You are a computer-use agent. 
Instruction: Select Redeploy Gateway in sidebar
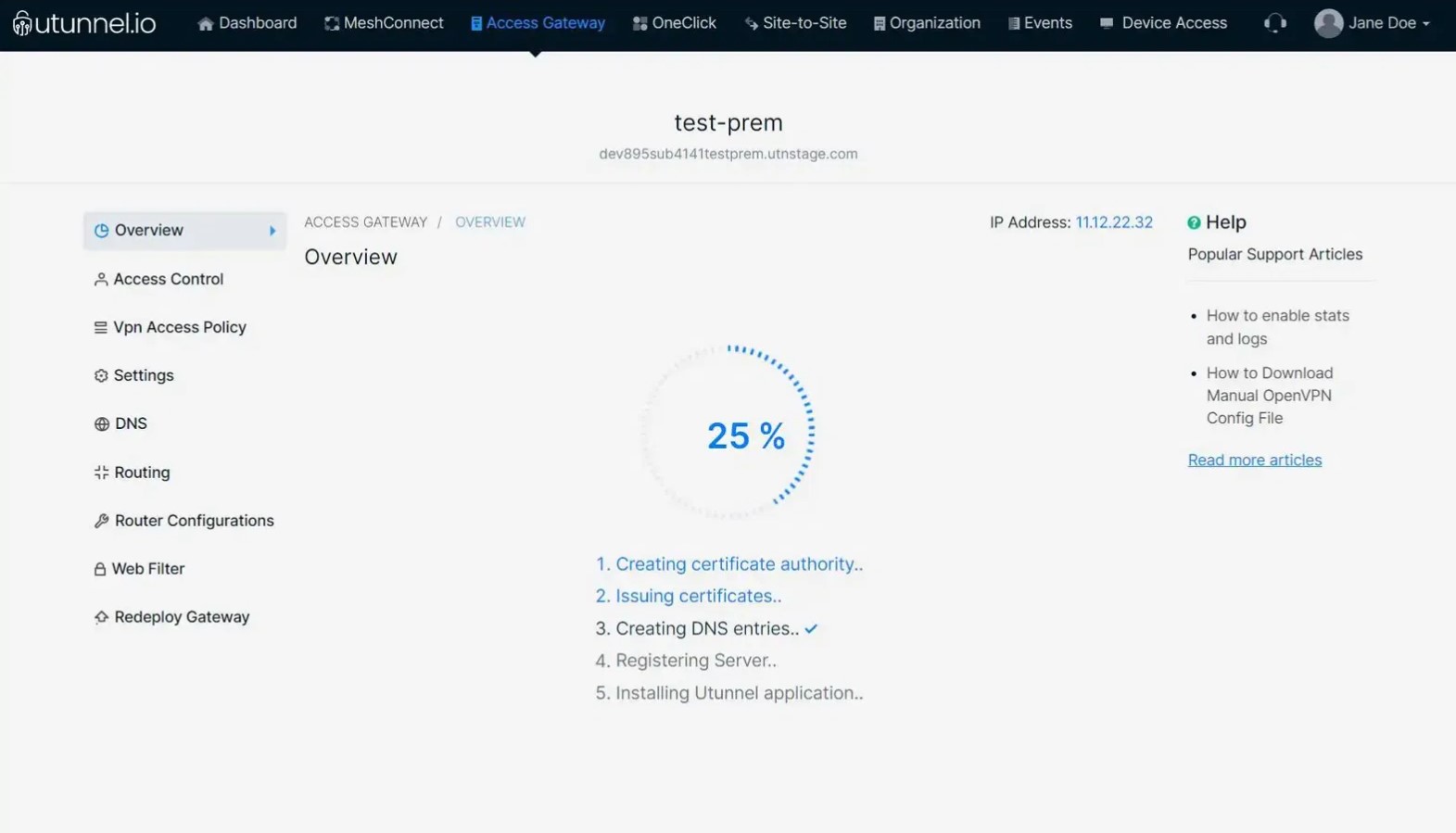183,617
